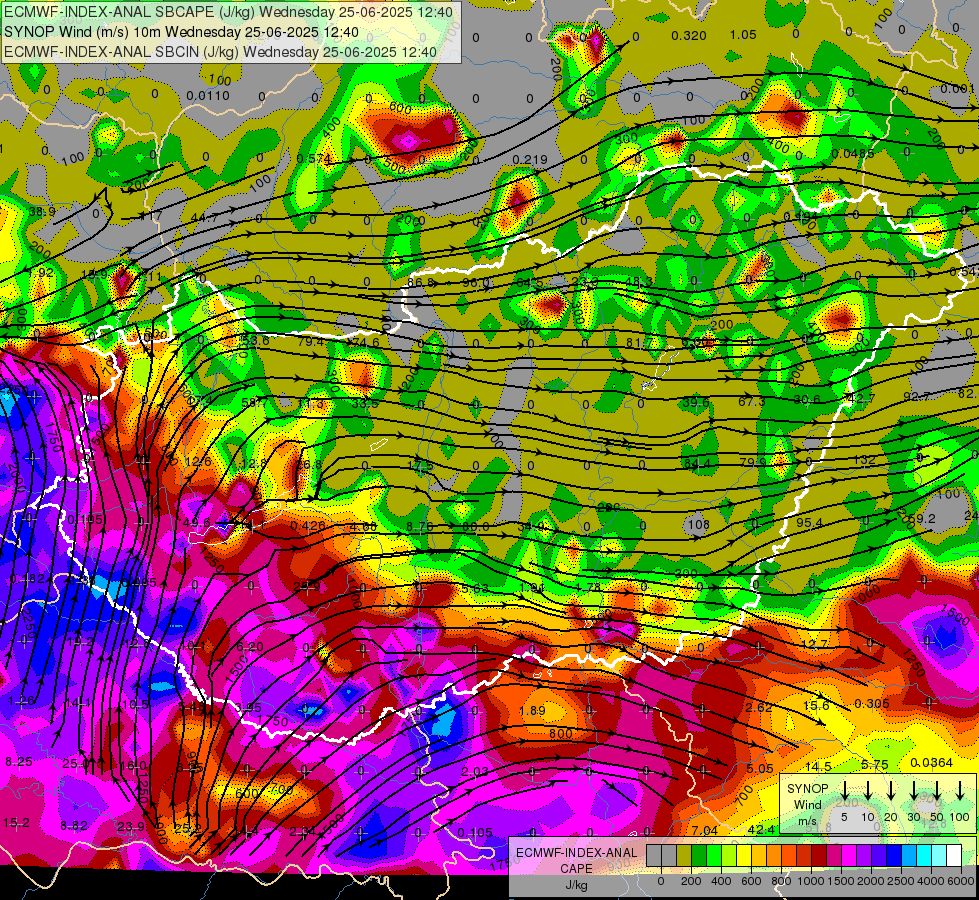Click the SYNOP Wind 10m title line

point(181,32)
